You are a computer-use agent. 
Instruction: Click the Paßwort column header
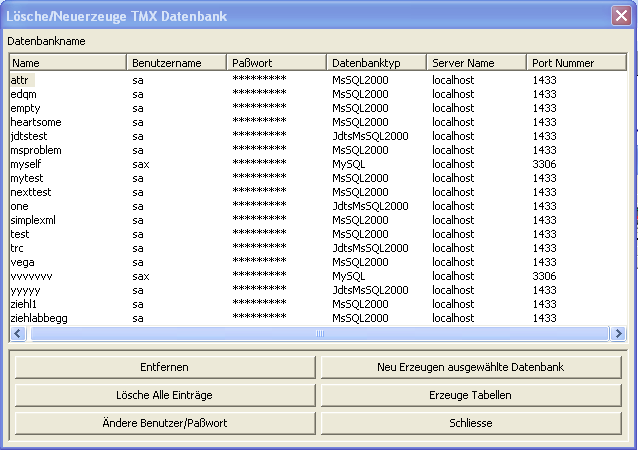[276, 63]
